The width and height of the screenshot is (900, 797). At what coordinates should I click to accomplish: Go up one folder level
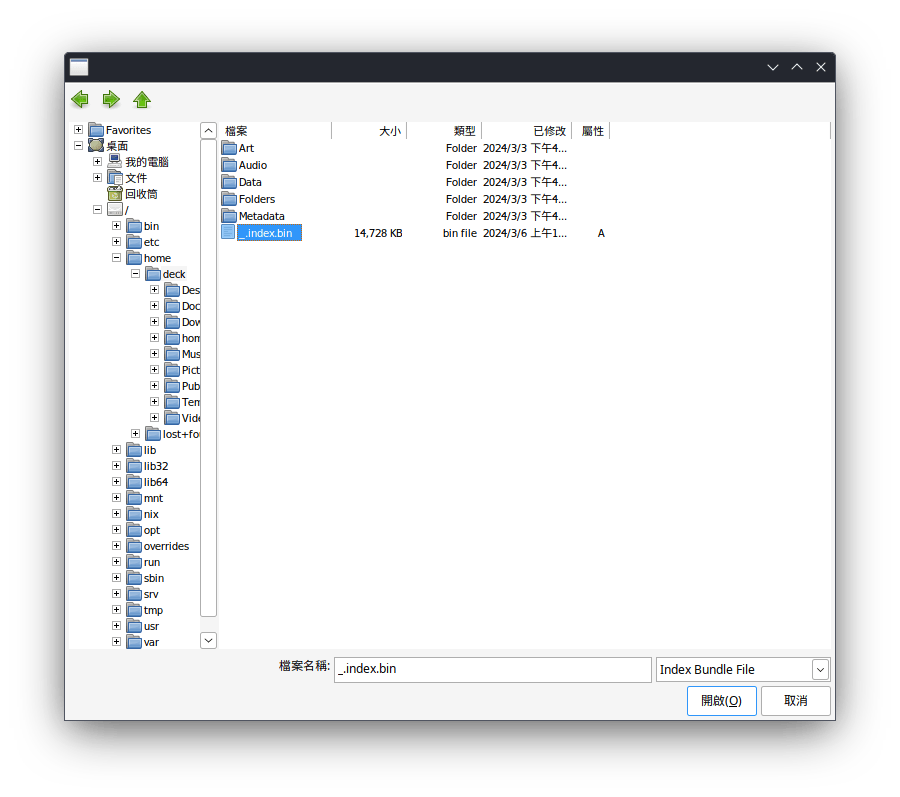point(142,99)
